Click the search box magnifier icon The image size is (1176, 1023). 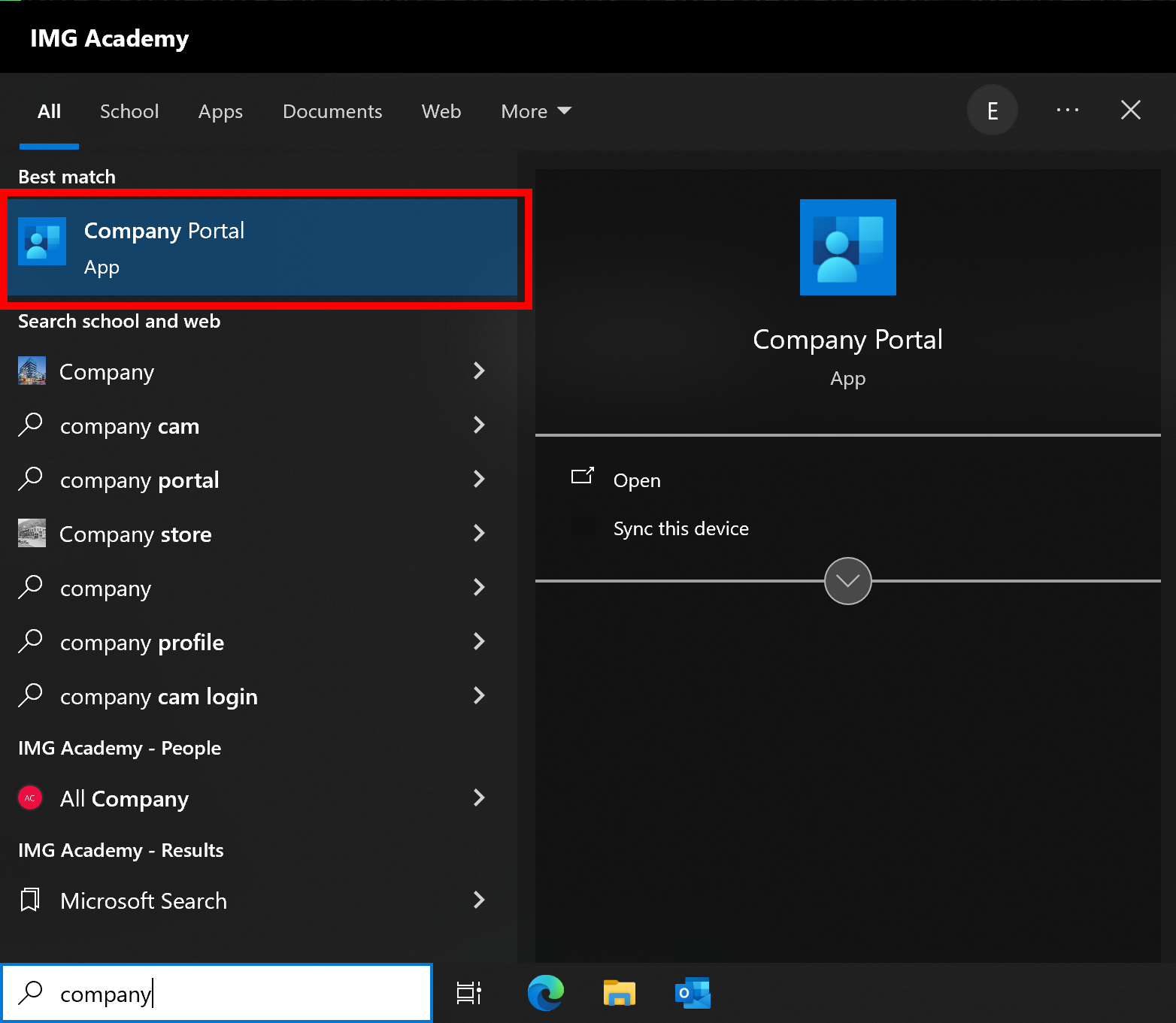[x=30, y=993]
